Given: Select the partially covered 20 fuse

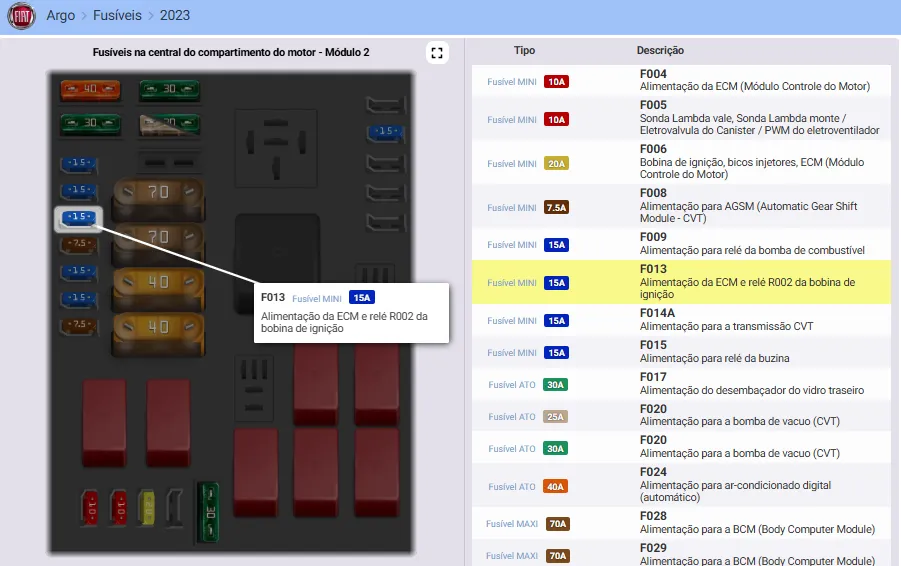Looking at the screenshot, I should click(170, 124).
